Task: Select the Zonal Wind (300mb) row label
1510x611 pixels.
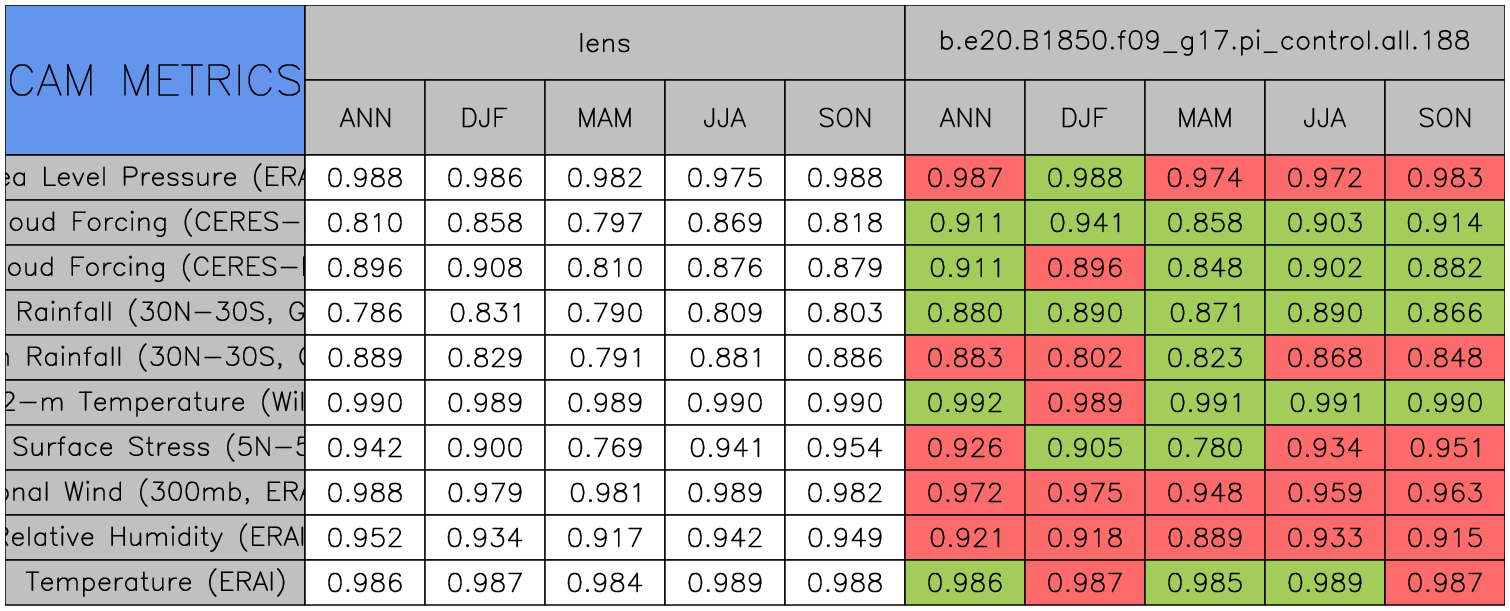Action: (154, 492)
